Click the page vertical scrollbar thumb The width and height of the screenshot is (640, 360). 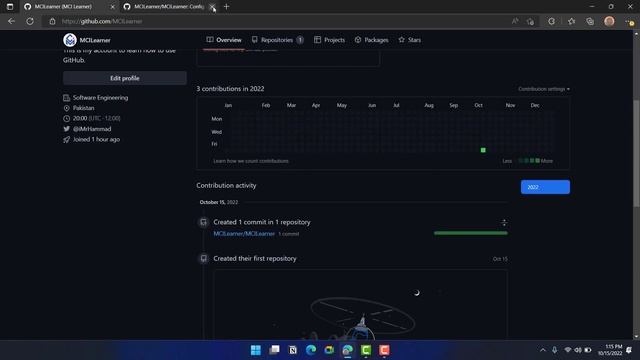tap(636, 153)
